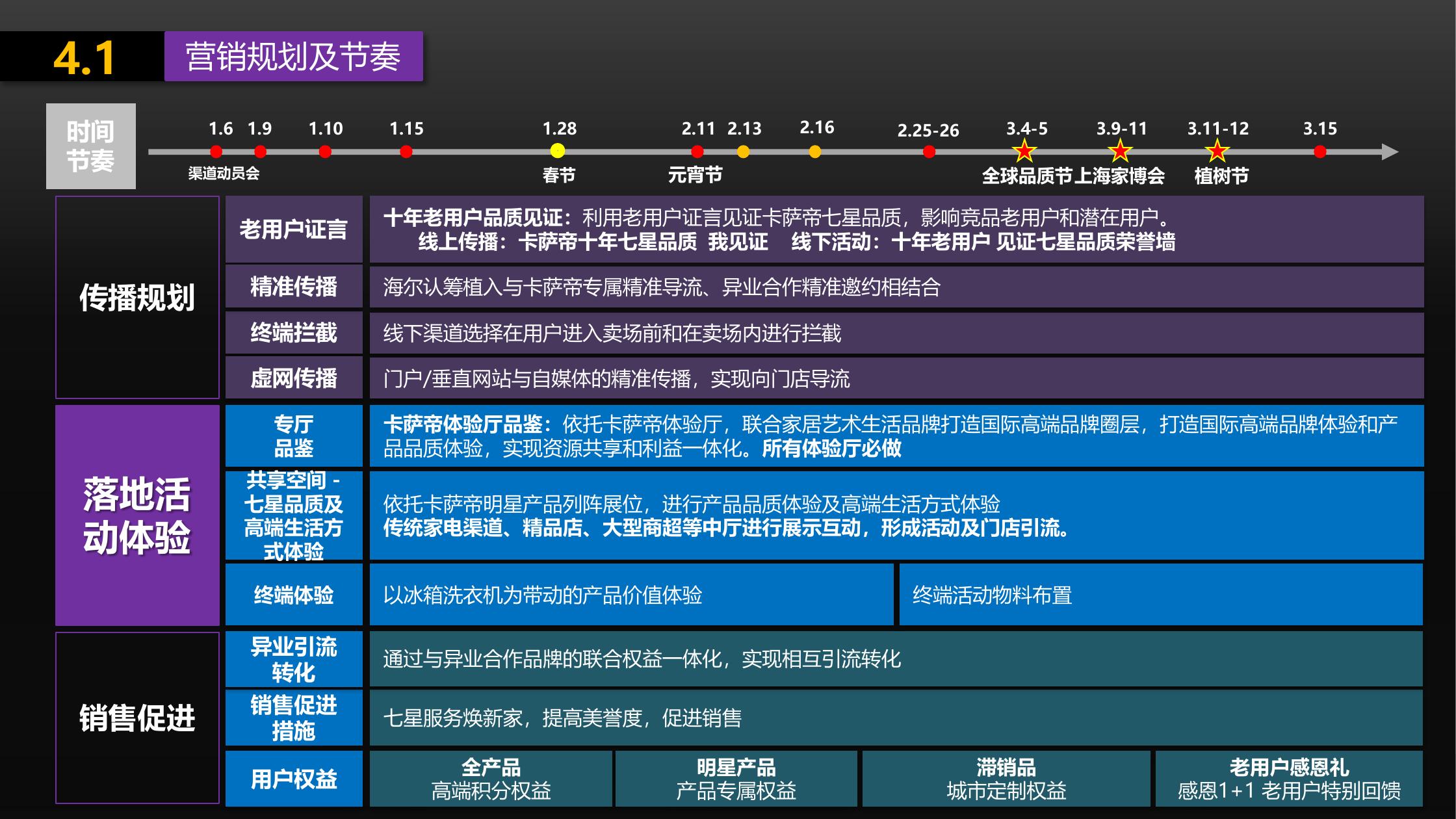
Task: Click the timeline arrowhead at the end
Action: click(x=1390, y=152)
